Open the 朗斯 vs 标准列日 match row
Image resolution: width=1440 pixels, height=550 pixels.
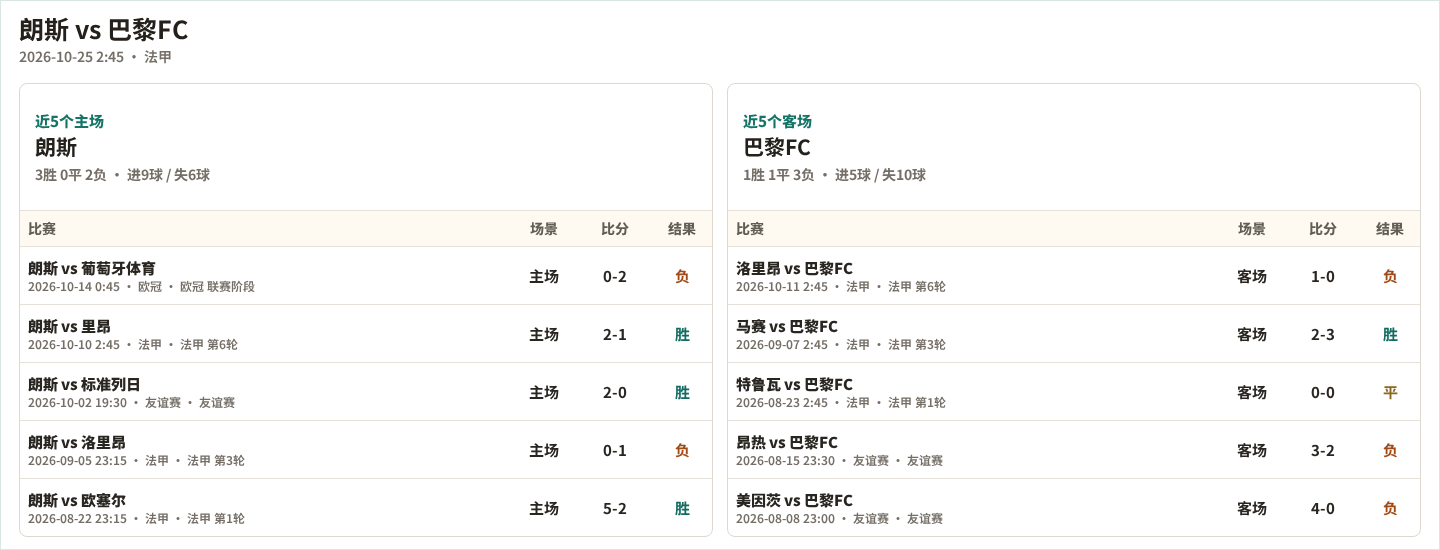[366, 392]
